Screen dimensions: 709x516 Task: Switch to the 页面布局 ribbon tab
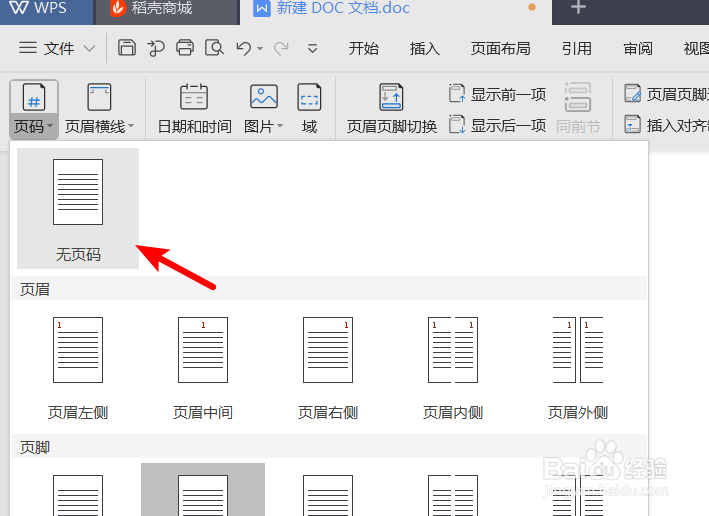501,48
